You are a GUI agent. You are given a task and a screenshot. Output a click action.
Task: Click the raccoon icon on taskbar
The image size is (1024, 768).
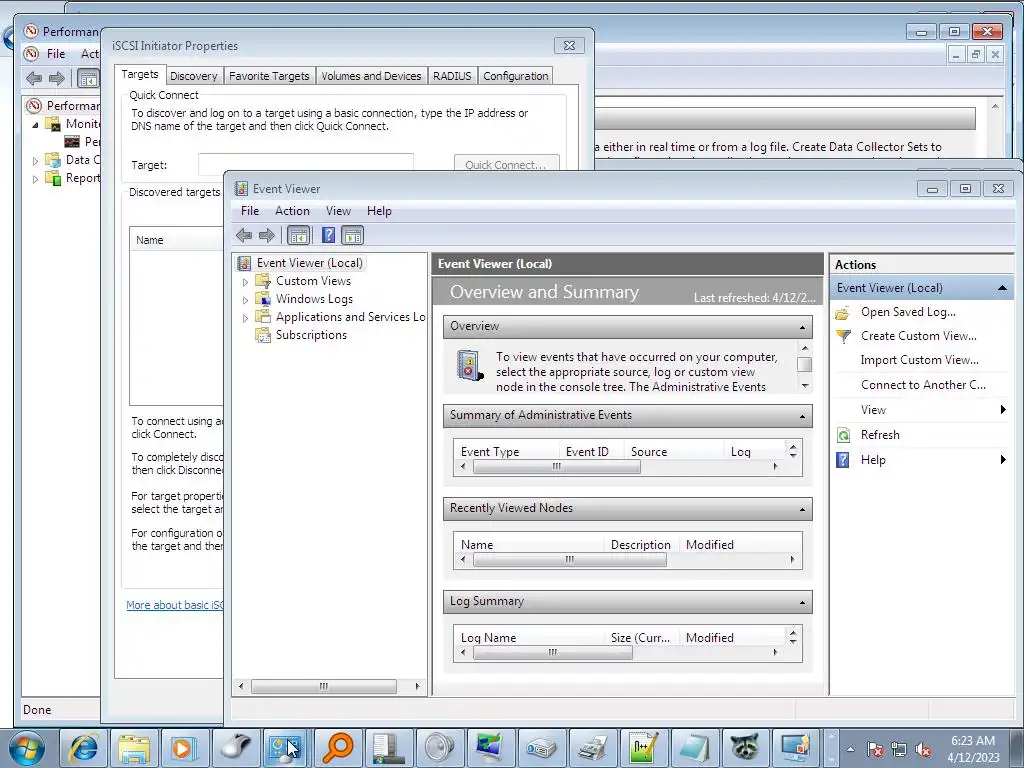[x=745, y=748]
